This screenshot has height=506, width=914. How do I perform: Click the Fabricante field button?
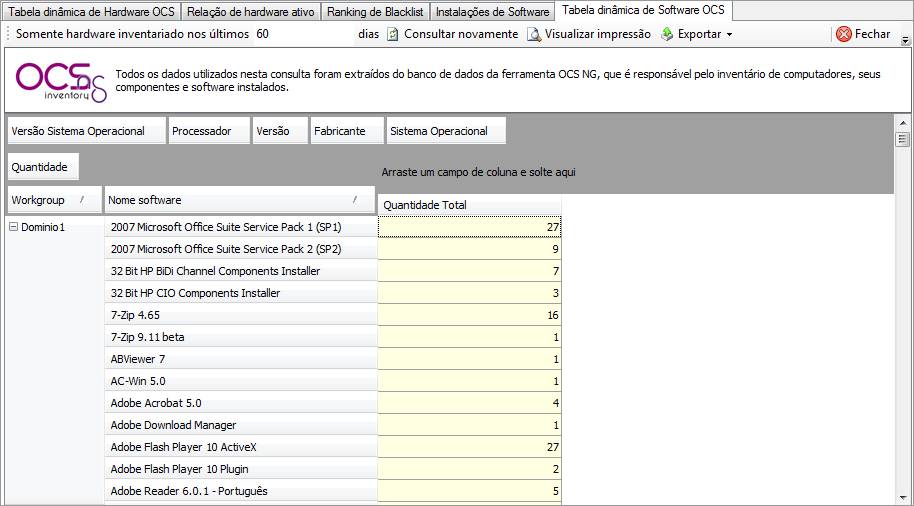click(347, 131)
